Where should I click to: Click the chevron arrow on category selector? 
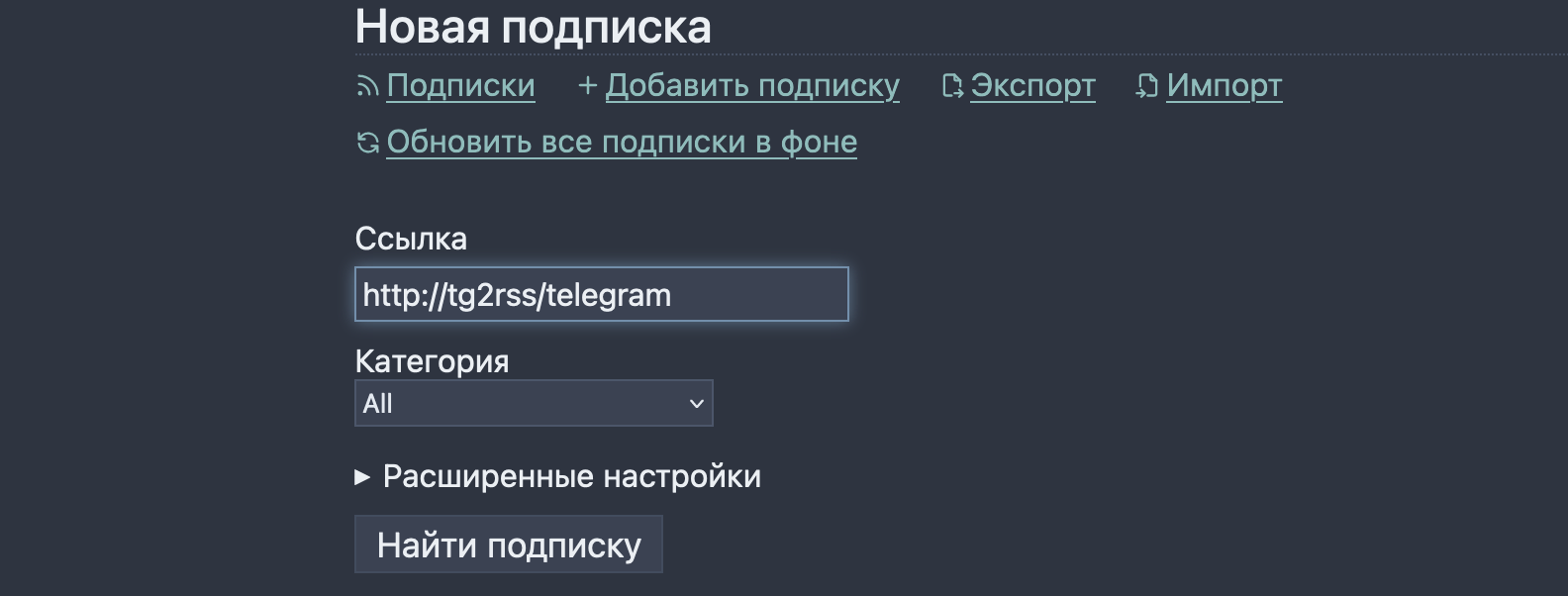pos(696,403)
